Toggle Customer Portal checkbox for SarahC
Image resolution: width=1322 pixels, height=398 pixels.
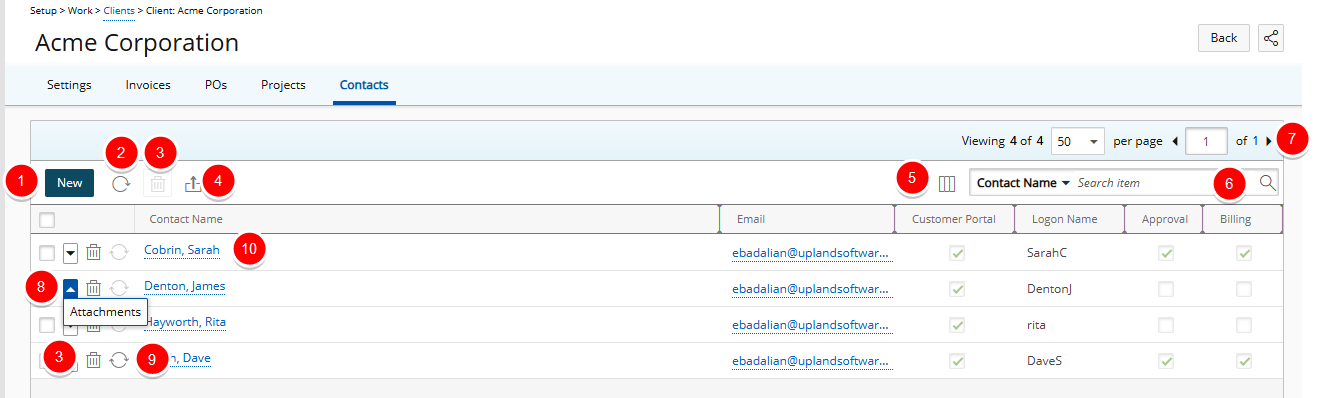pyautogui.click(x=957, y=253)
